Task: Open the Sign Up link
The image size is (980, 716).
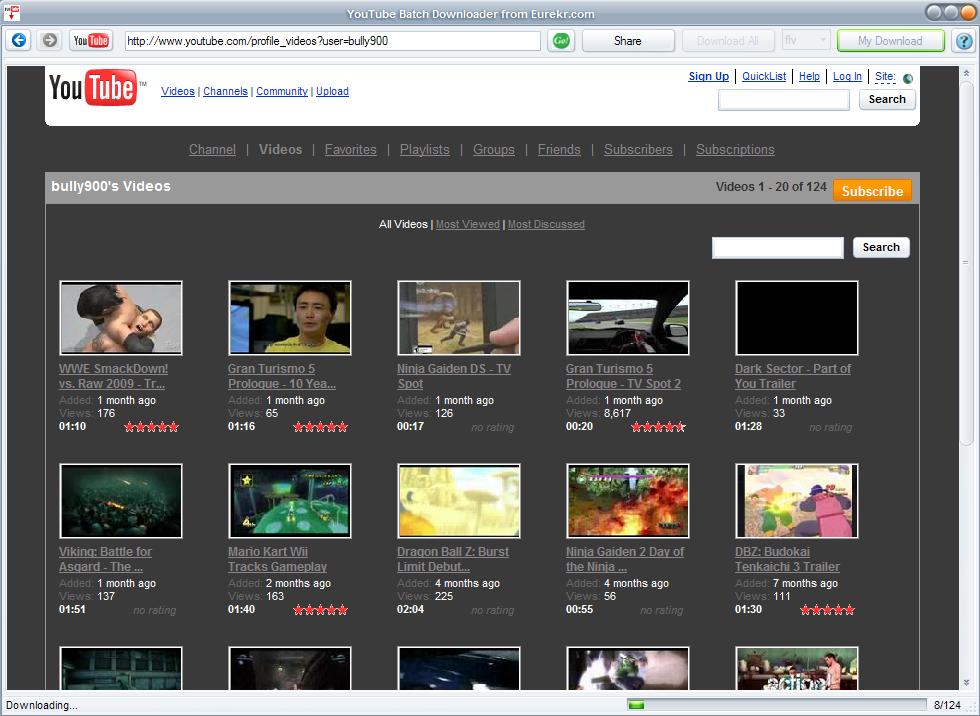Action: point(709,76)
